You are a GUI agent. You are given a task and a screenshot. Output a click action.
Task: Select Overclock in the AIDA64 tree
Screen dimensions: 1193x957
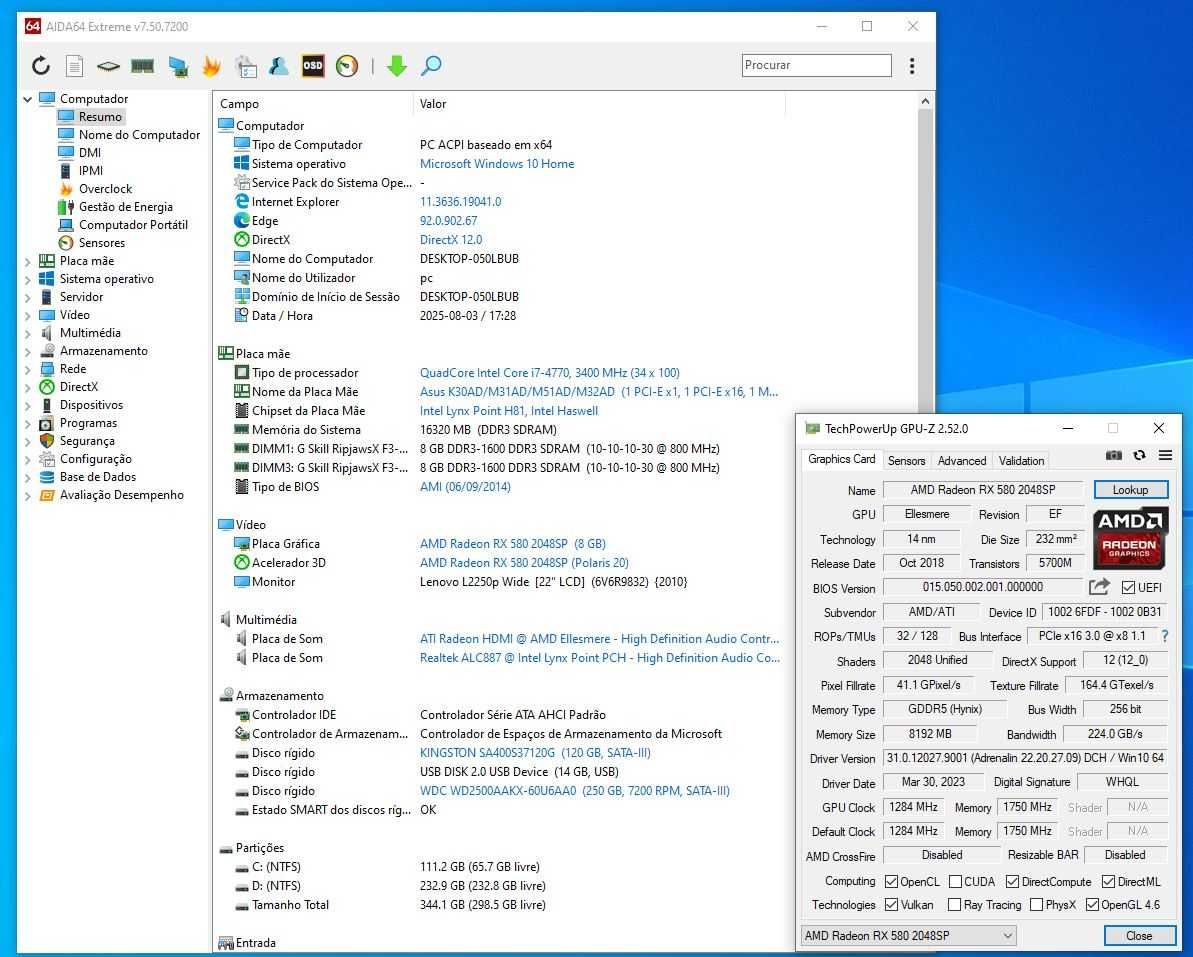coord(105,189)
